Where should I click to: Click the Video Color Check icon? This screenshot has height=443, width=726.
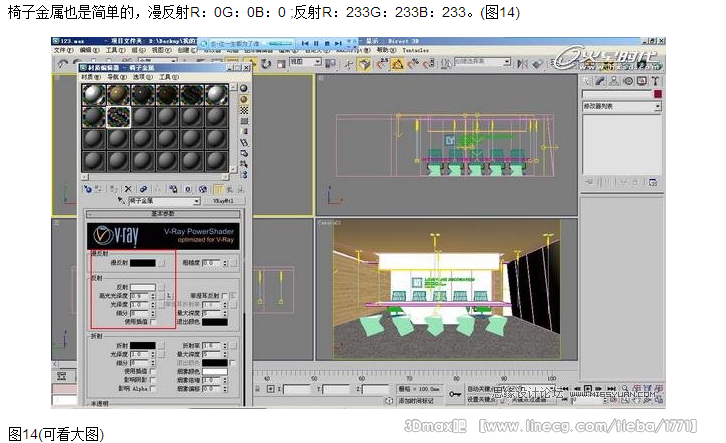point(244,131)
